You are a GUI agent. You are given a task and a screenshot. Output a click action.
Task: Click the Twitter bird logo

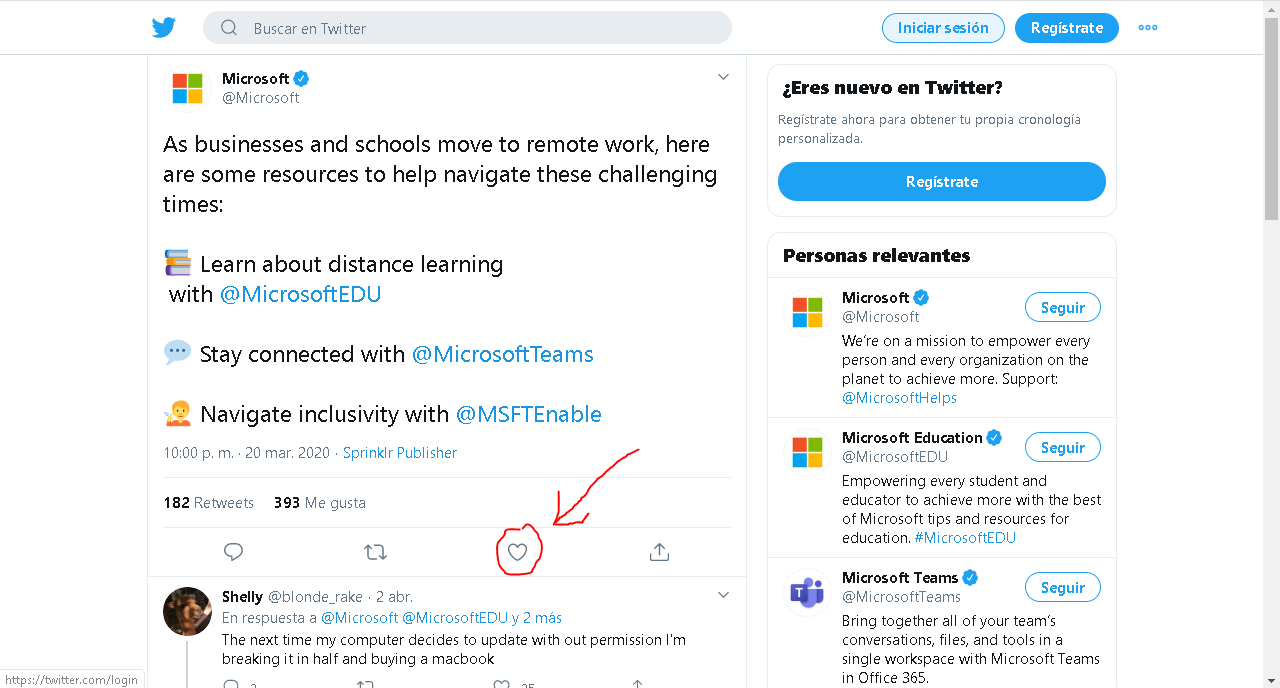pos(164,28)
